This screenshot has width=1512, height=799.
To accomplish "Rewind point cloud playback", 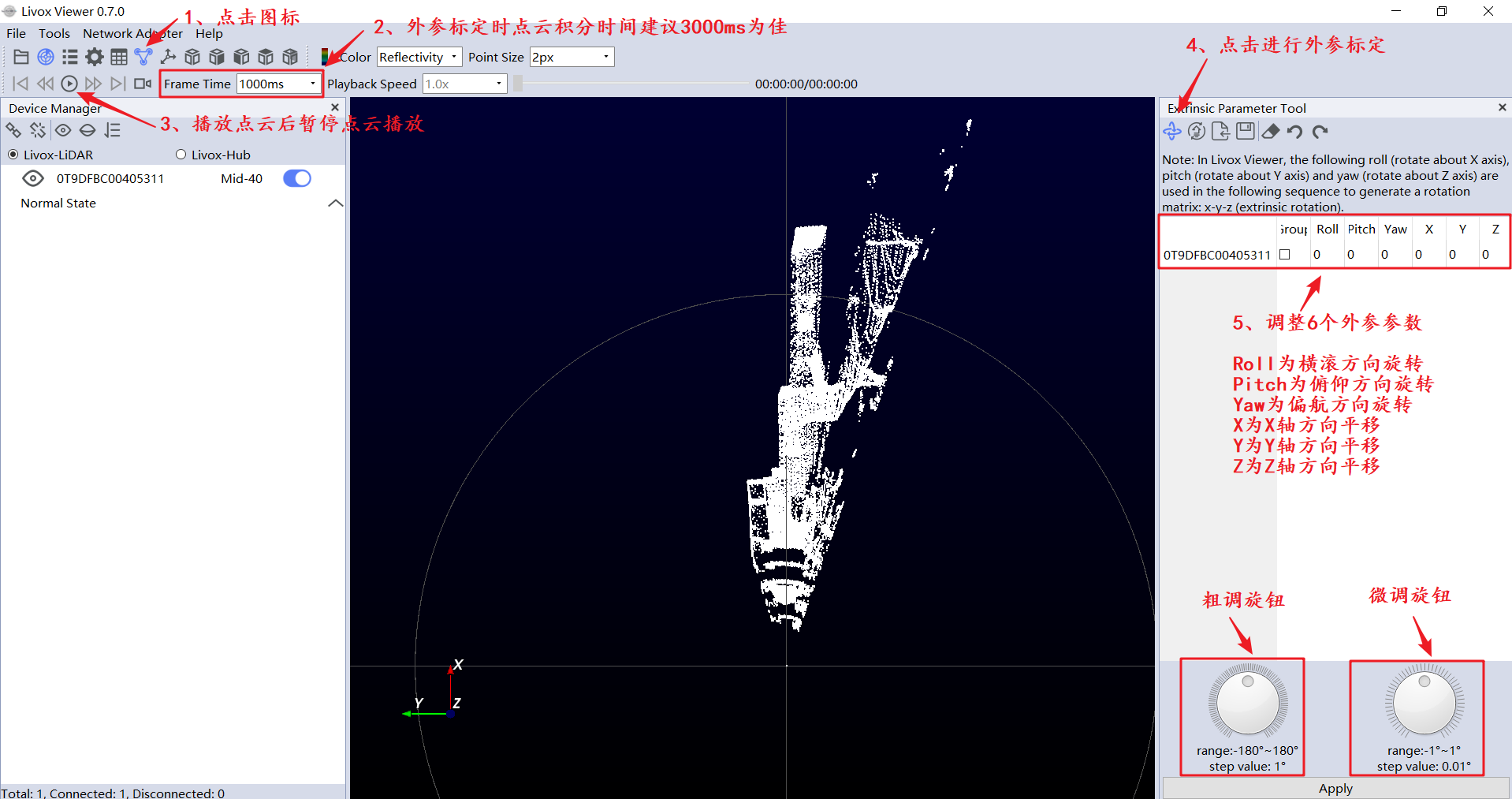I will click(x=45, y=84).
